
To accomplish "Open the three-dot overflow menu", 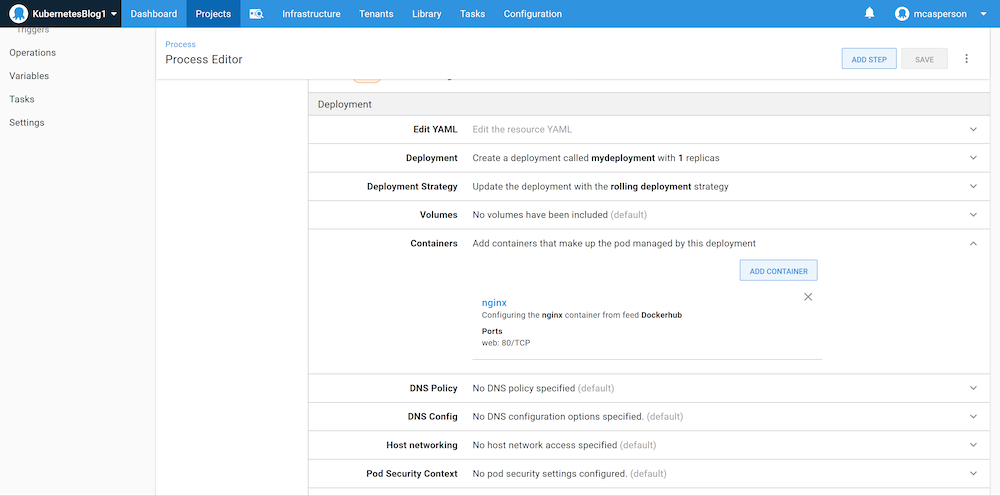I will [x=967, y=59].
